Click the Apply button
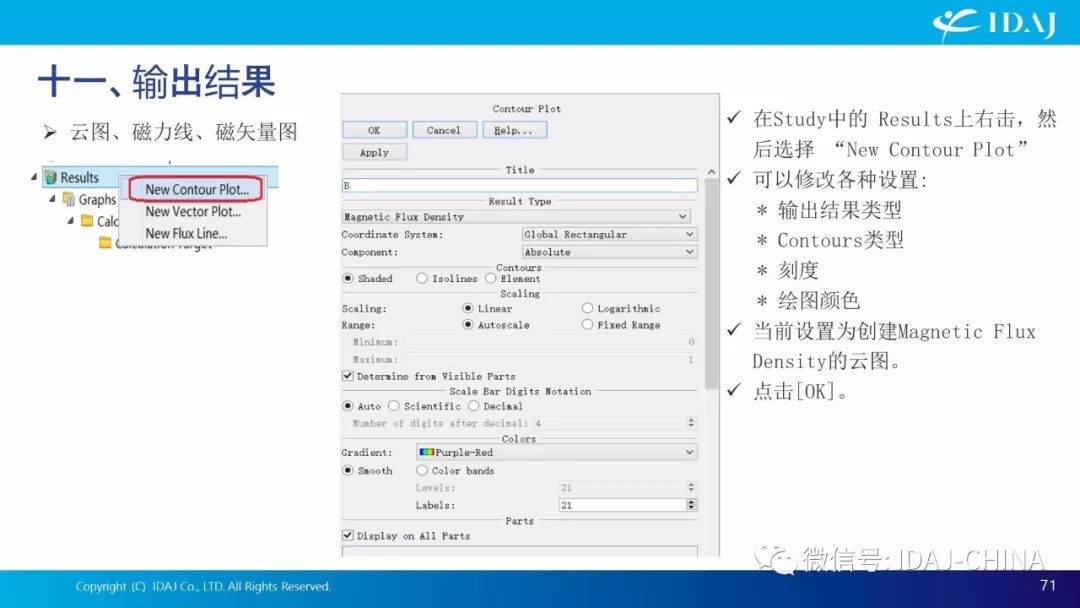Image resolution: width=1080 pixels, height=608 pixels. 374,152
